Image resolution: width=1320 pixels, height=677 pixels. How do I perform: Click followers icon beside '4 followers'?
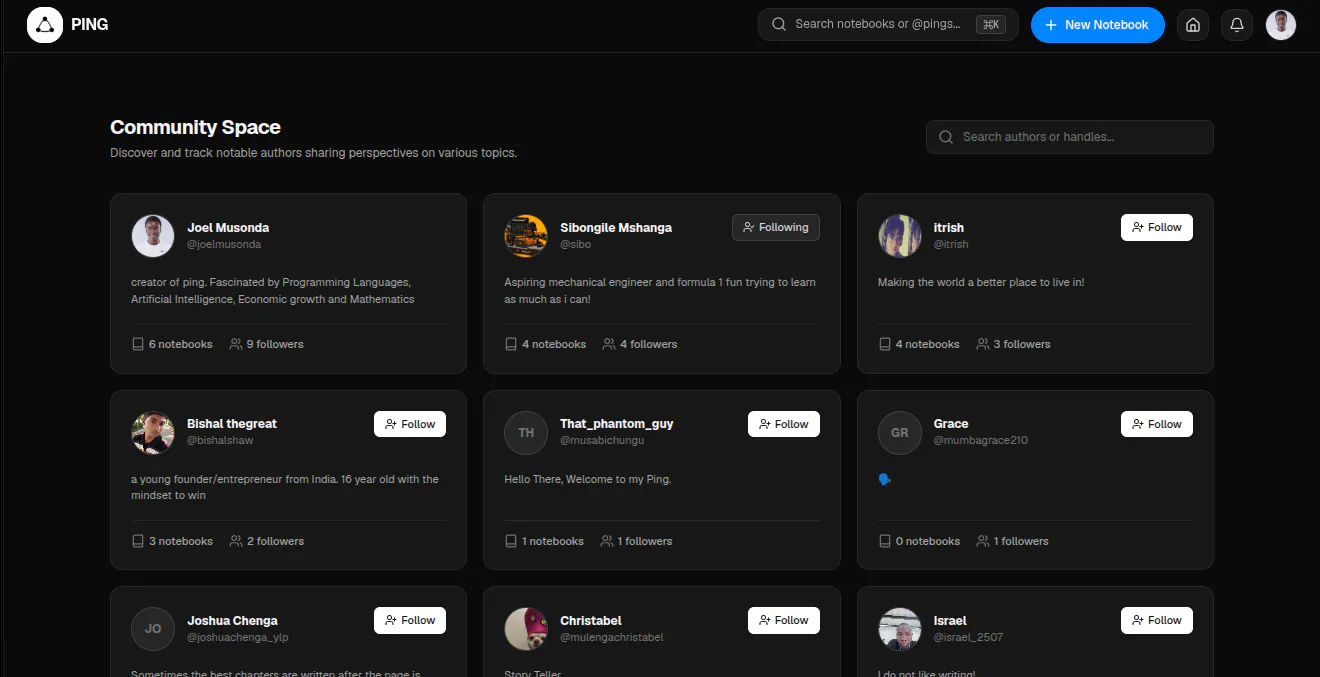click(x=609, y=344)
